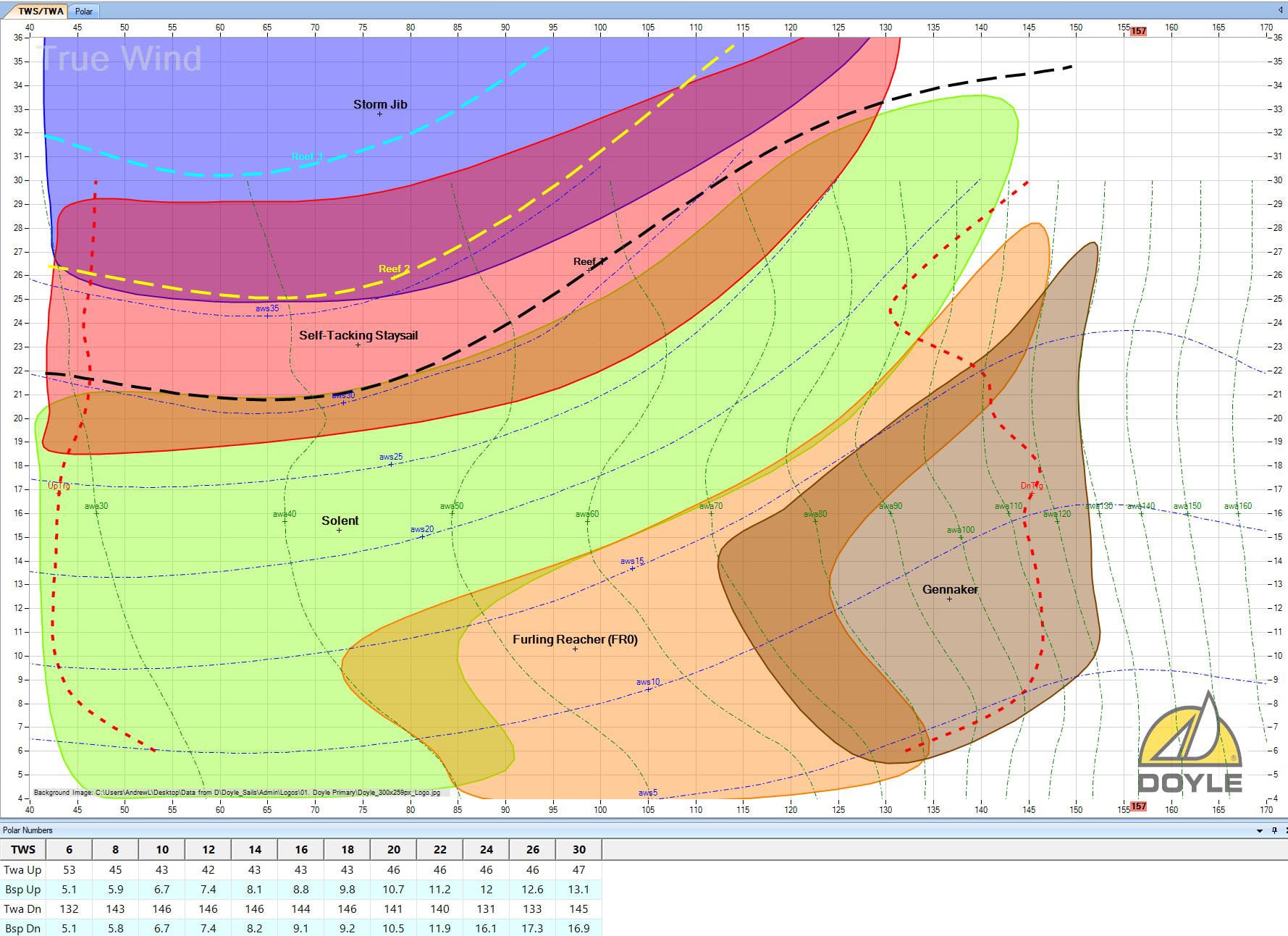1288x936 pixels.
Task: Click the TWS header cell
Action: pyautogui.click(x=23, y=850)
